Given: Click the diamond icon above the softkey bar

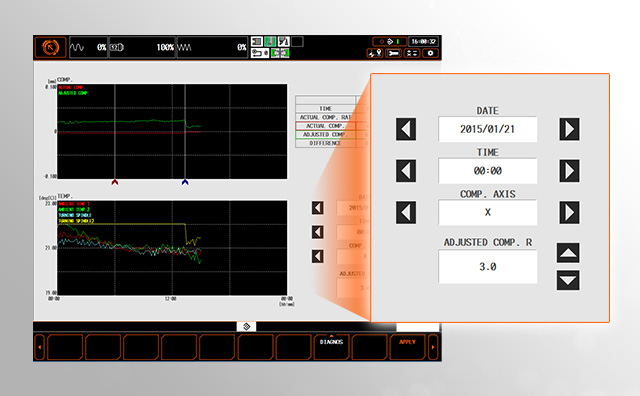Looking at the screenshot, I should pyautogui.click(x=247, y=327).
